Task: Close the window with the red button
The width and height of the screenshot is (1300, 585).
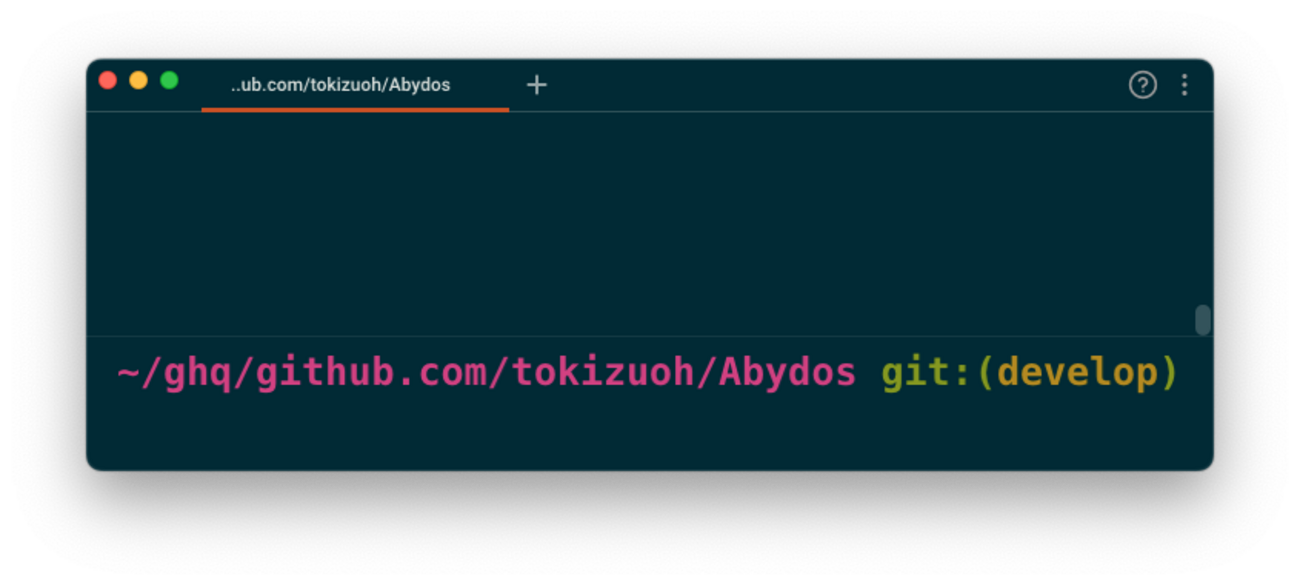Action: 108,81
